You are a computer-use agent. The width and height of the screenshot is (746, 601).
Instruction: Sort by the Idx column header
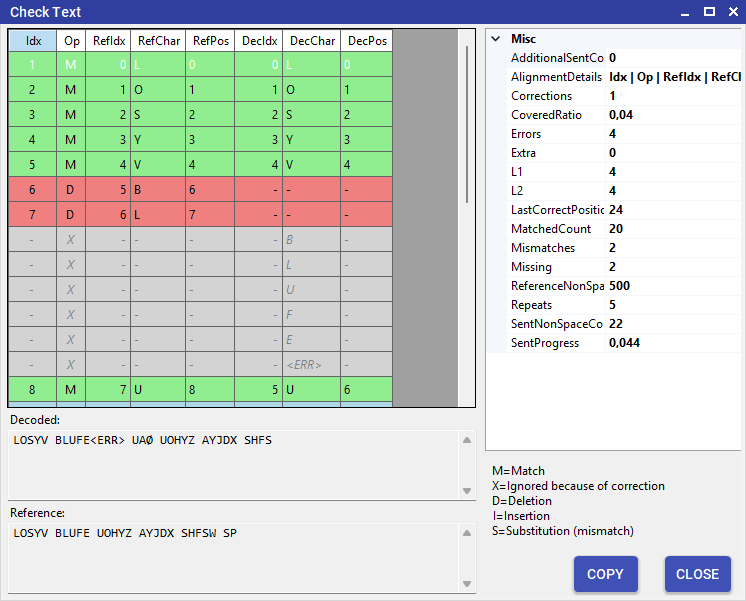pyautogui.click(x=33, y=41)
